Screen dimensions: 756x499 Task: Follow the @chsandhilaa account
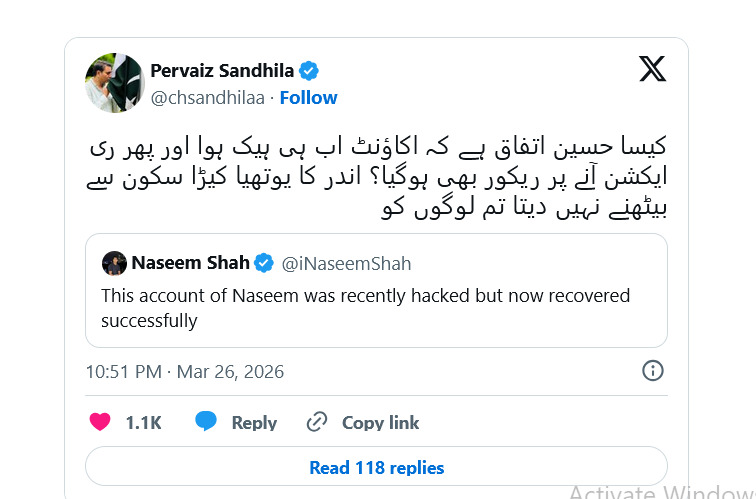(x=308, y=97)
